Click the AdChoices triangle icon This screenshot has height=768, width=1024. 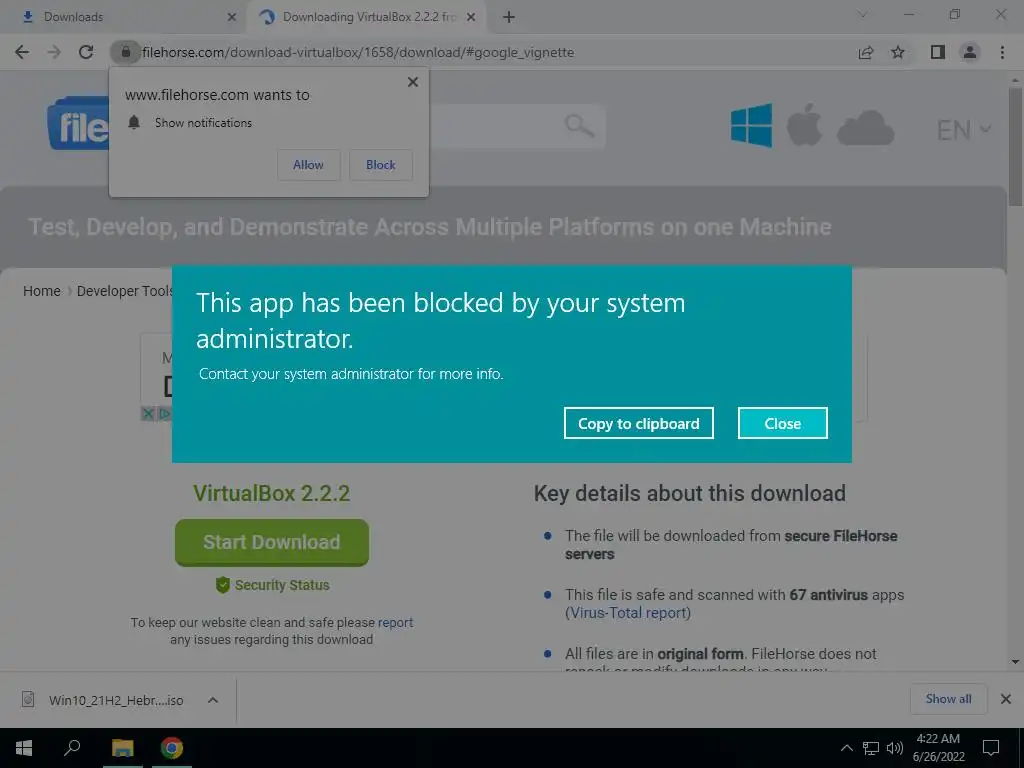[x=164, y=413]
